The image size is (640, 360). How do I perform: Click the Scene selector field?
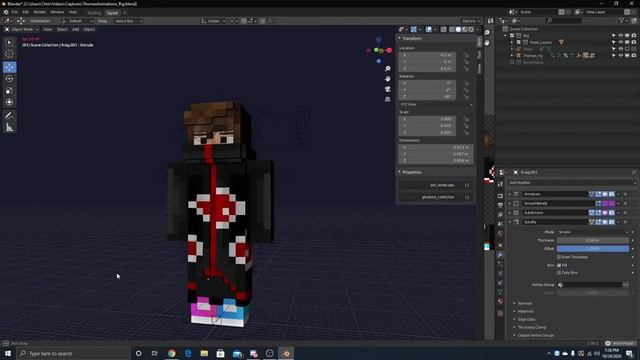538,12
